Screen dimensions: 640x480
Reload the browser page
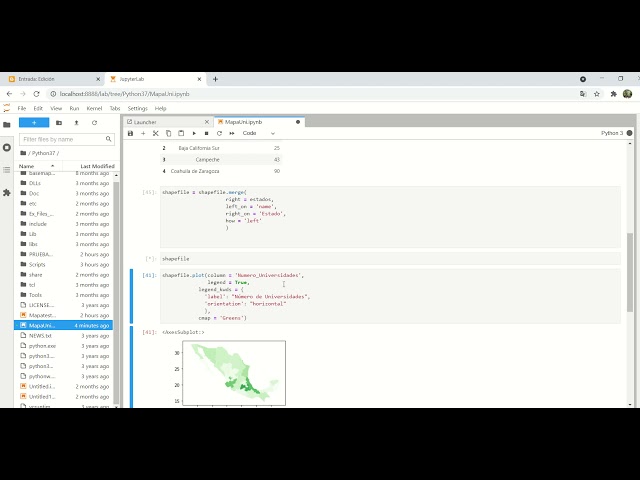36,94
